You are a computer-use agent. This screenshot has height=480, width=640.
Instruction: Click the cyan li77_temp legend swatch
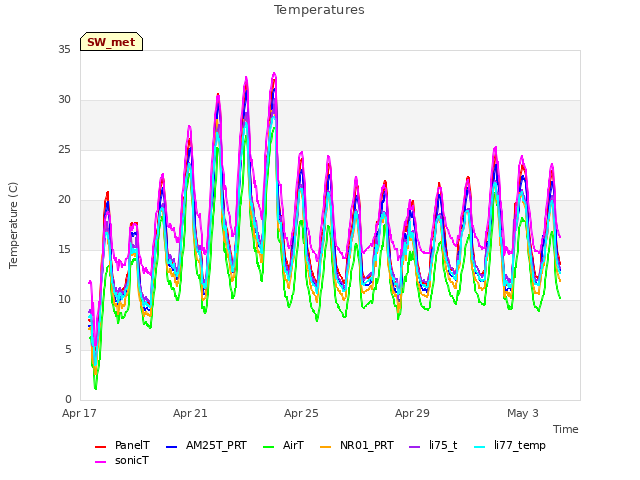click(x=480, y=447)
